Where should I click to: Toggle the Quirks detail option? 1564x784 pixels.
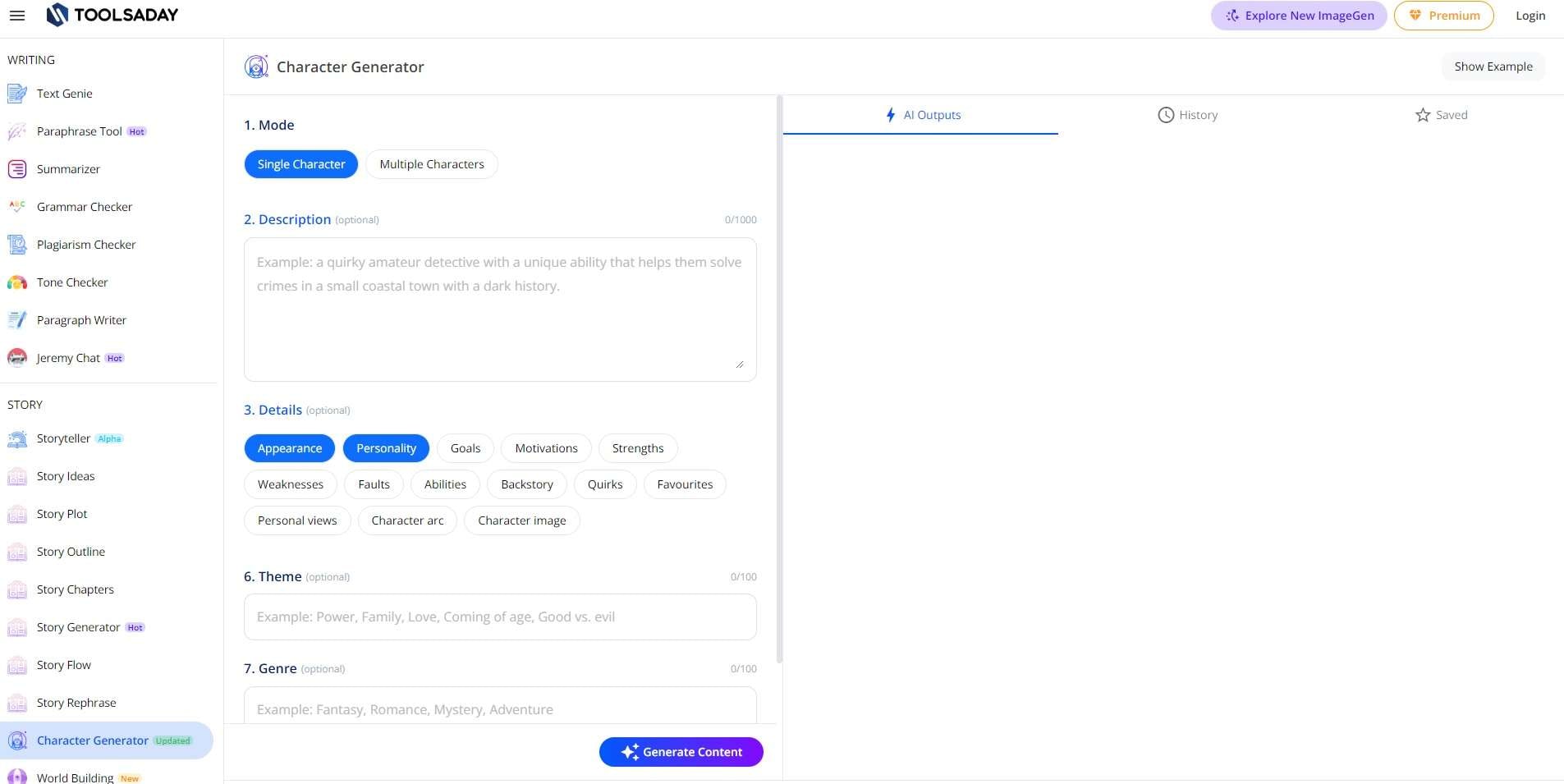pyautogui.click(x=605, y=484)
